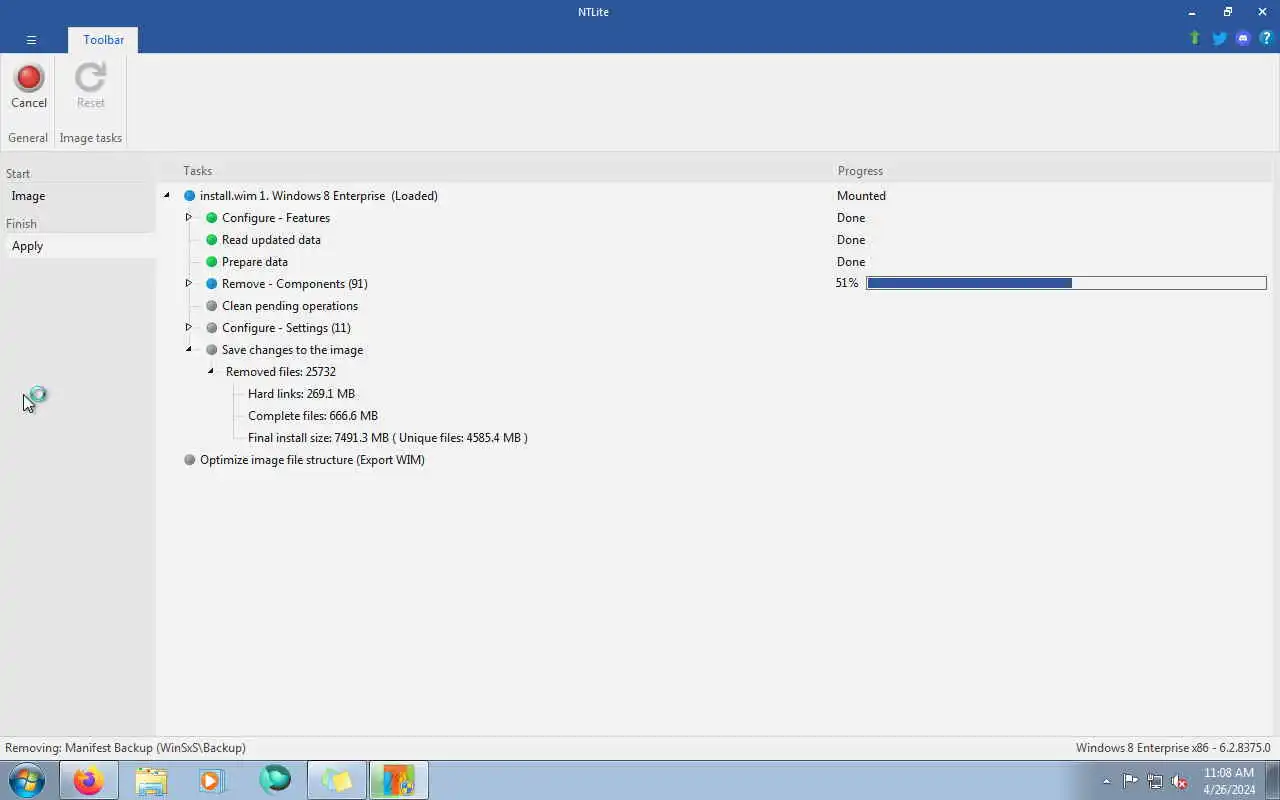Select the Complete files: 666.6 MB row
This screenshot has height=800, width=1280.
[x=313, y=416]
